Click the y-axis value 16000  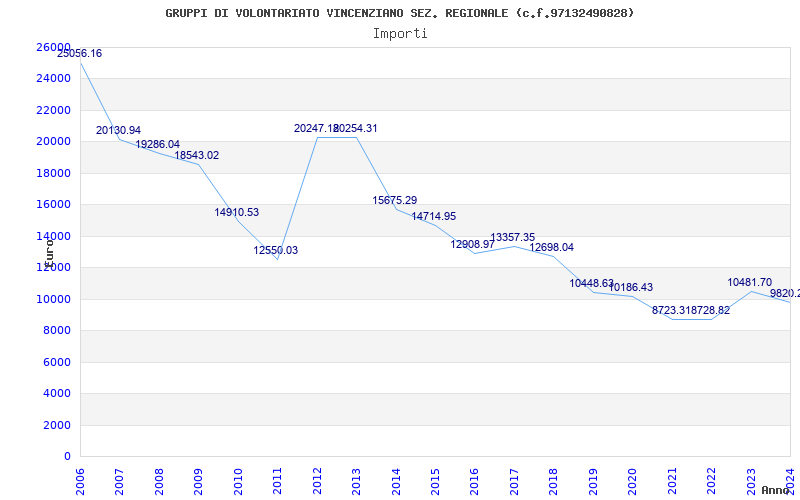(53, 205)
